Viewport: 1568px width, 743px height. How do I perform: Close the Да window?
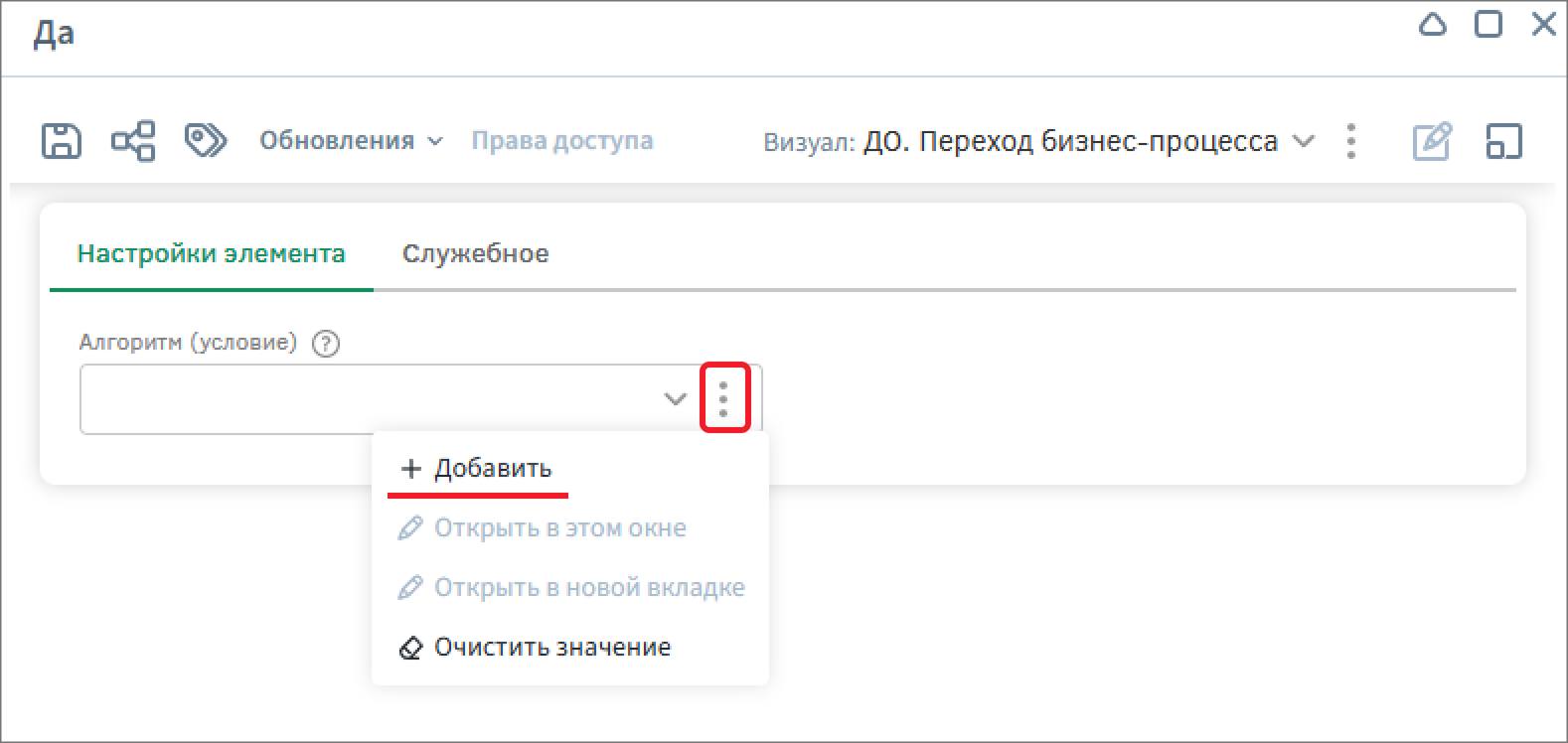tap(1544, 24)
